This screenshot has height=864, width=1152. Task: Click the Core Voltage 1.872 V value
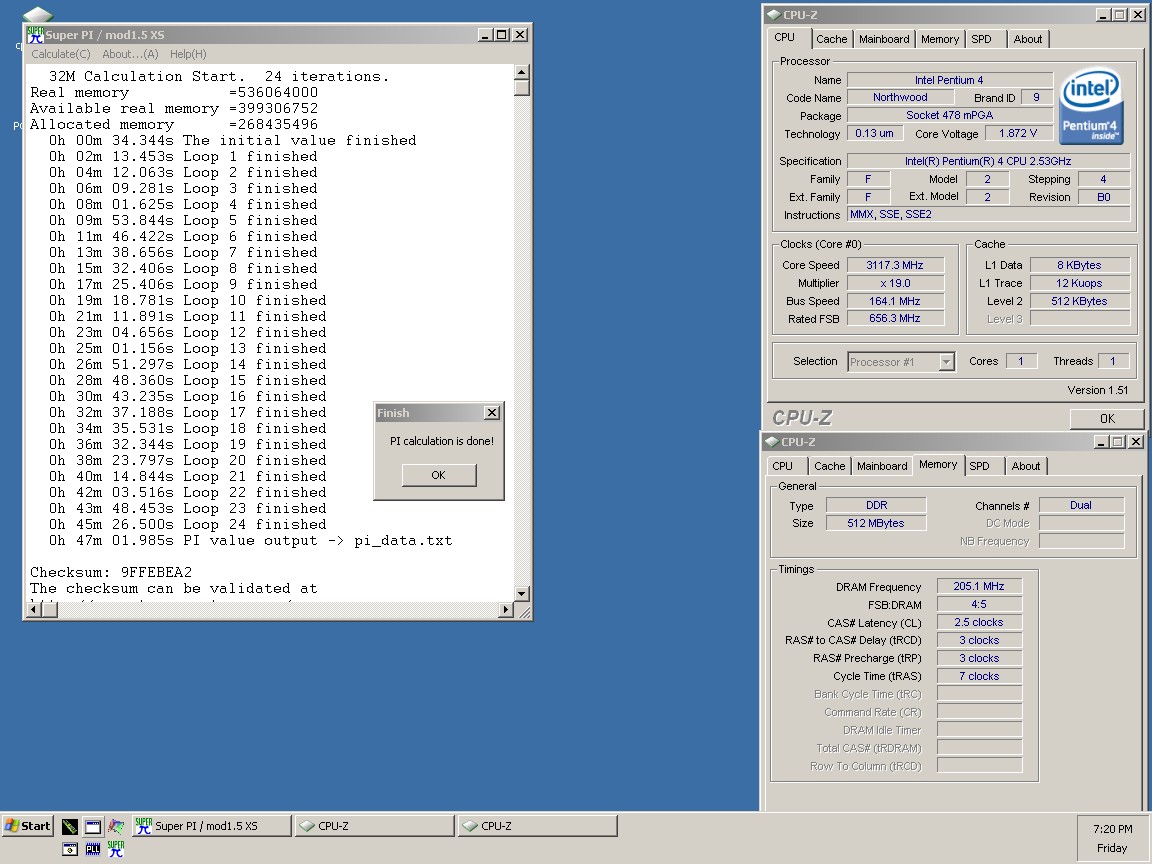coord(1018,133)
